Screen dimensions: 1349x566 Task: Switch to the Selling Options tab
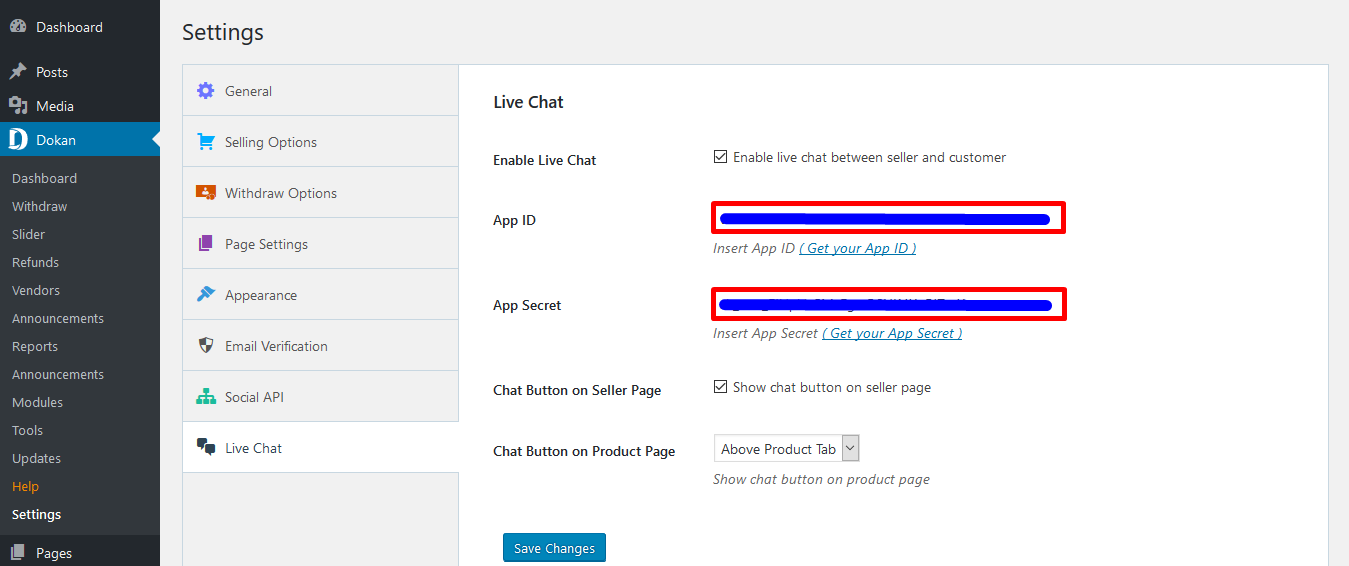pos(320,142)
